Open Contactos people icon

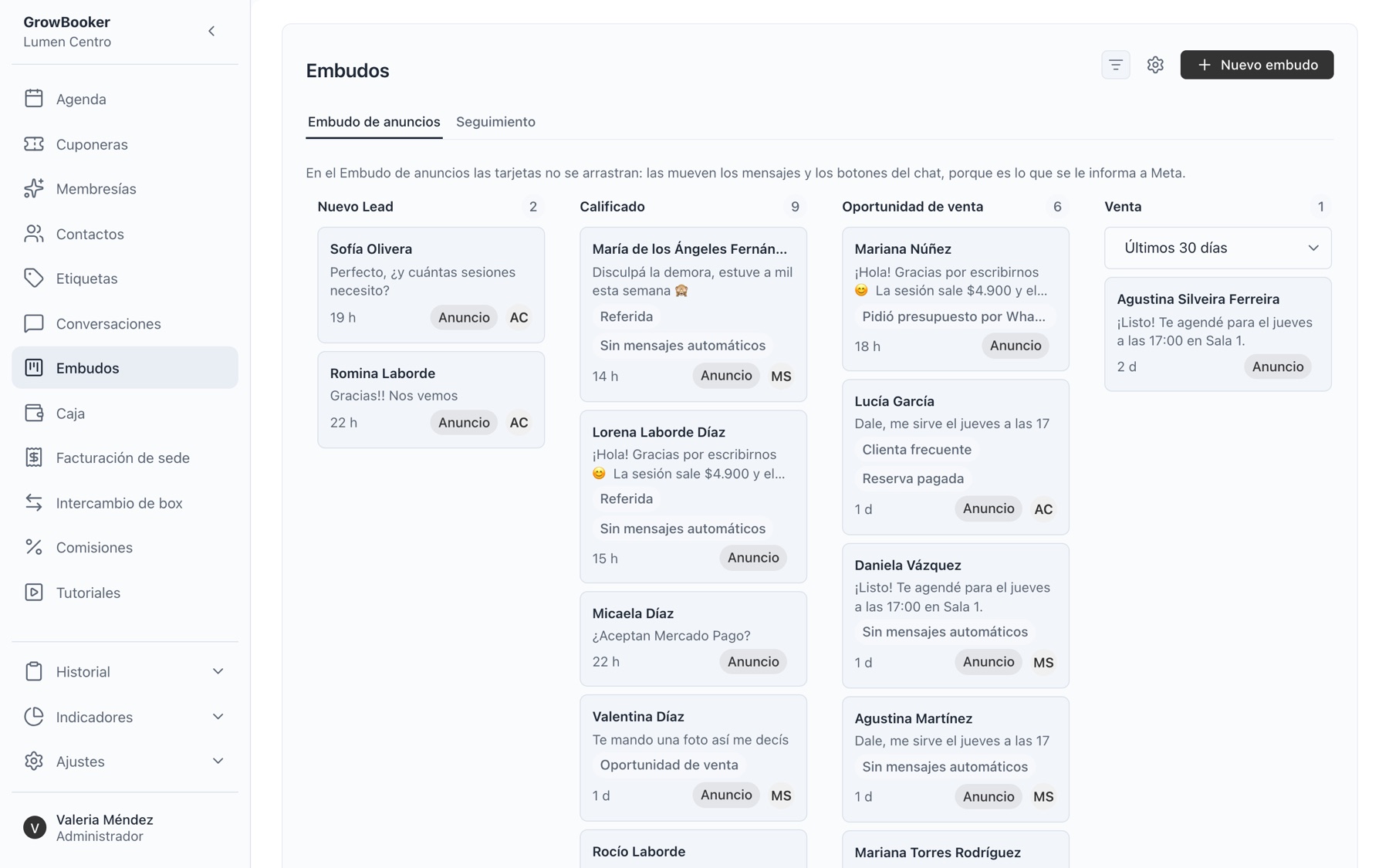pyautogui.click(x=34, y=234)
